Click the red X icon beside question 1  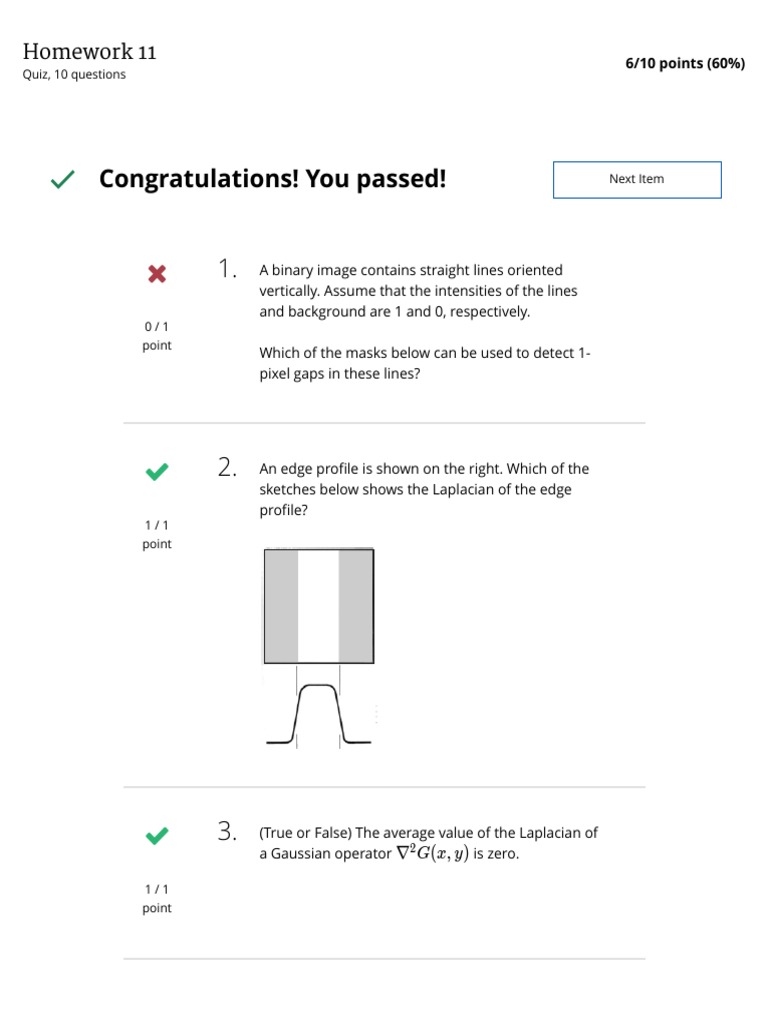(157, 273)
